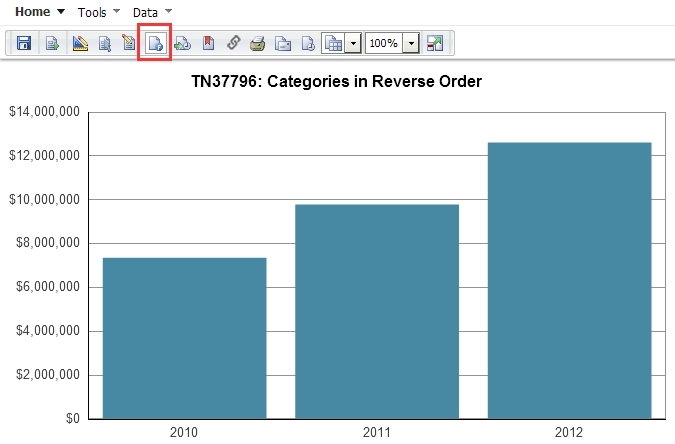Open design mode with ruler icon

click(80, 44)
